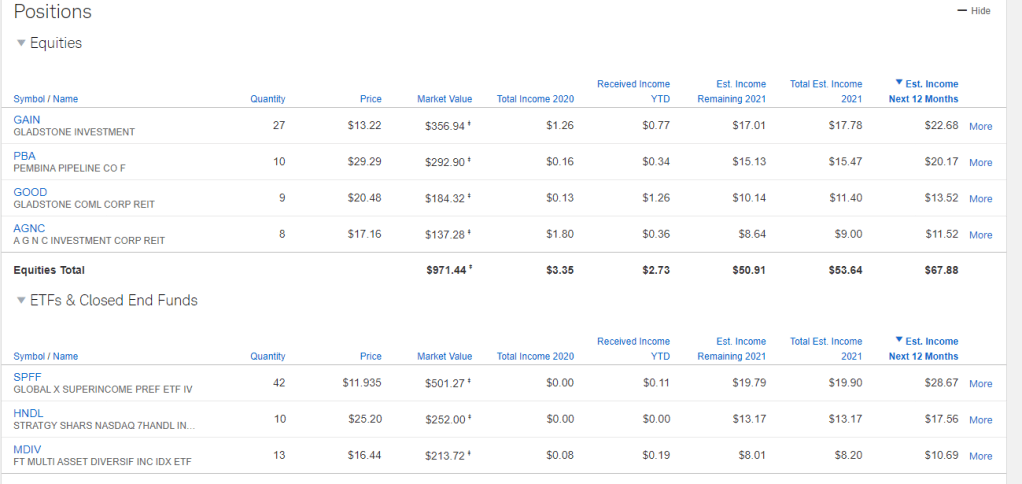Show More options for SPFF

(980, 384)
